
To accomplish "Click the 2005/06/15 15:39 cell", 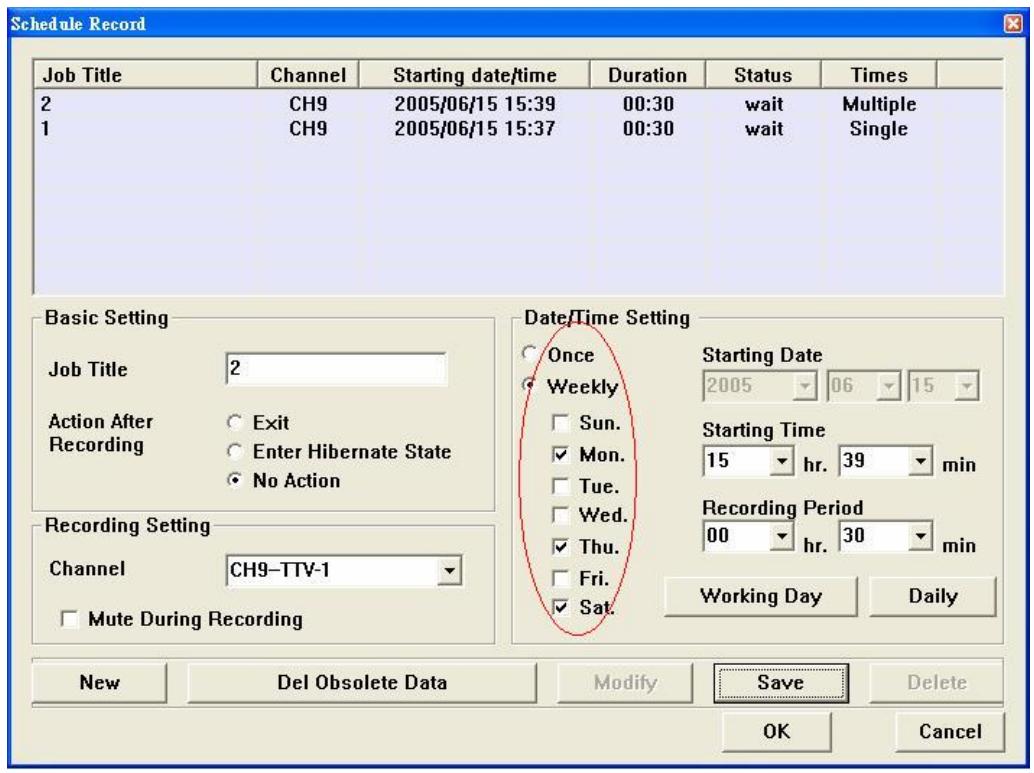I will [x=475, y=104].
